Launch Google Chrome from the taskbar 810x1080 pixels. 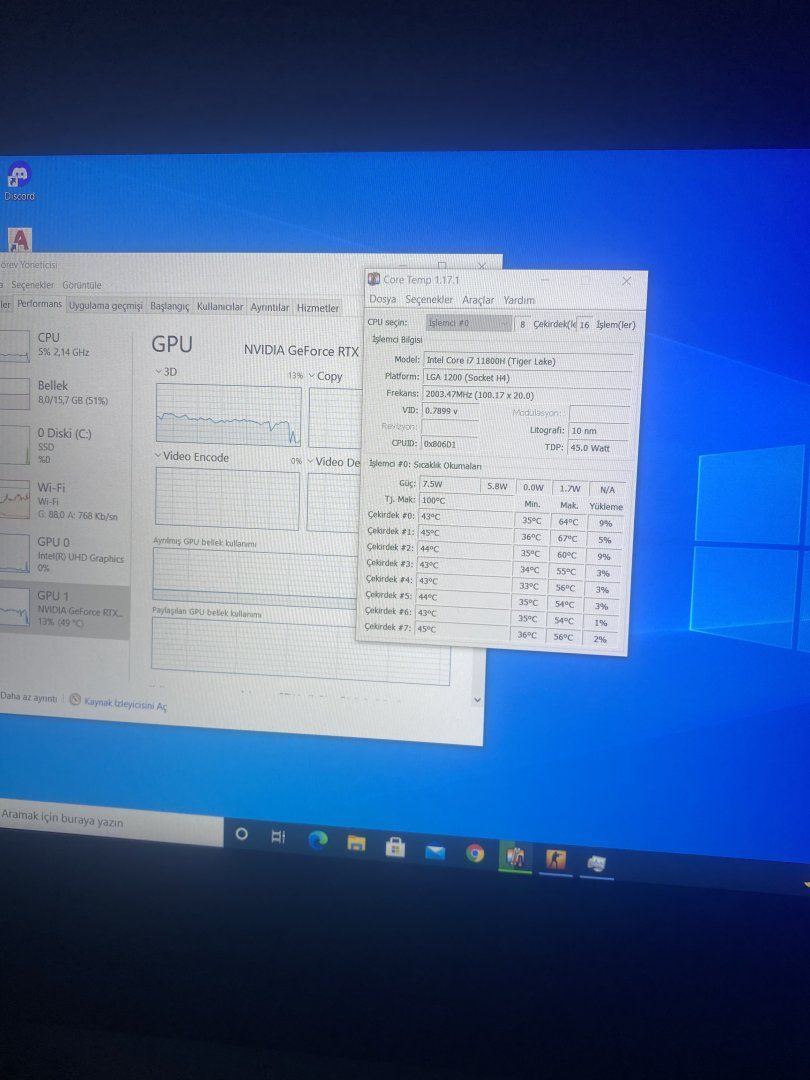click(x=475, y=853)
